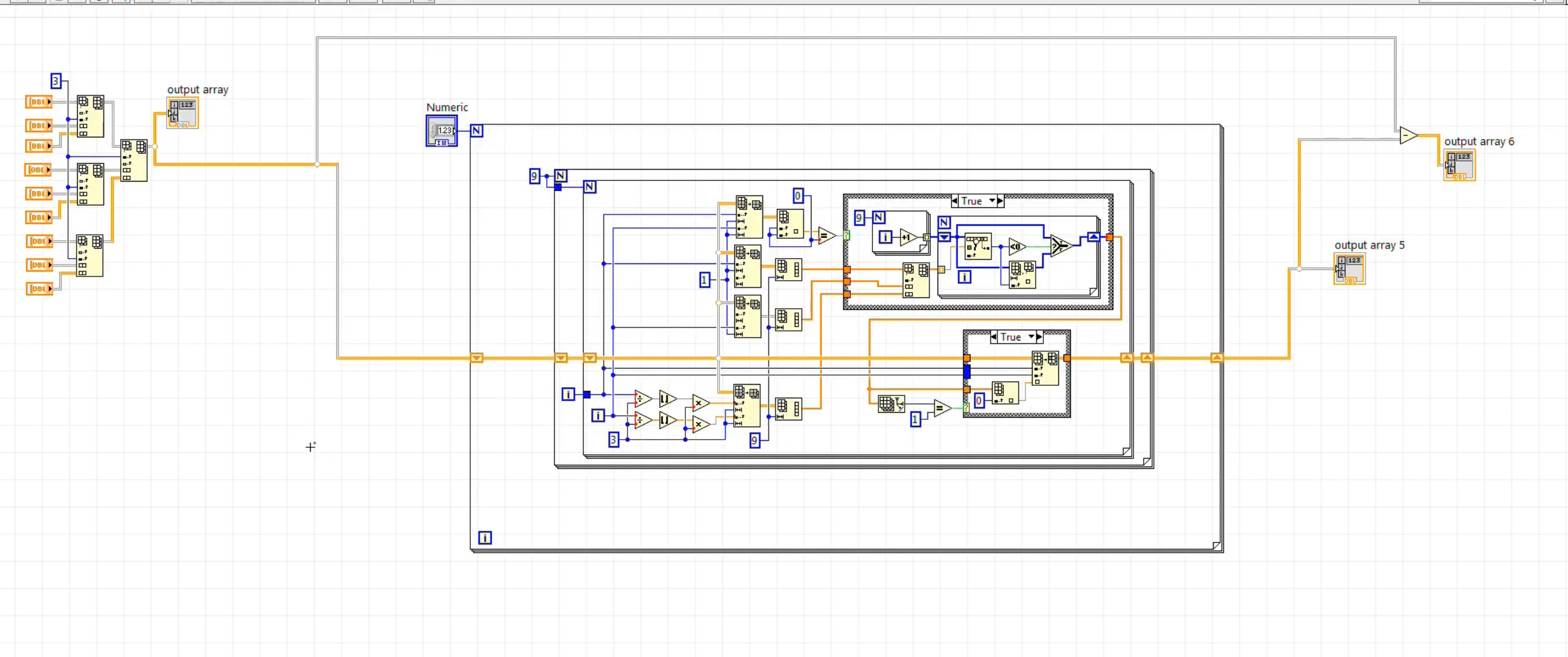Select the Numeric control terminal
This screenshot has height=657, width=1568.
440,131
